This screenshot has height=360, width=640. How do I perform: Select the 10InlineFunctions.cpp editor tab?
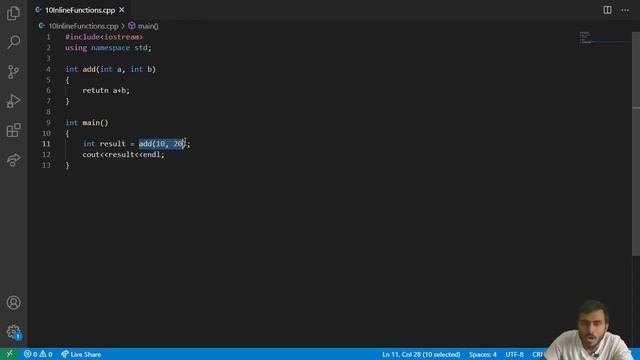[80, 10]
